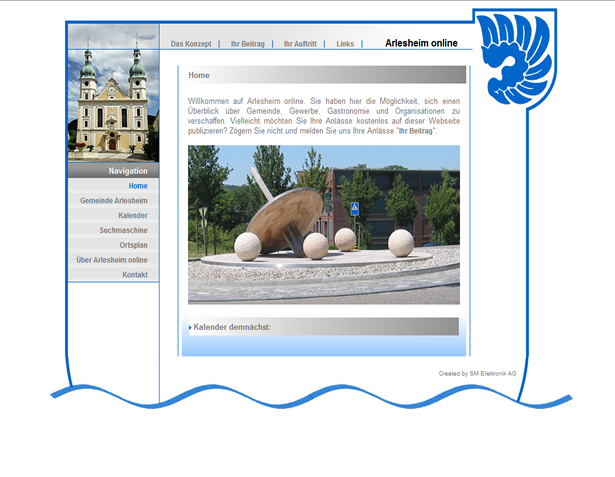Click the Arlesheim cathedral photo
Image resolution: width=615 pixels, height=477 pixels.
coord(113,93)
